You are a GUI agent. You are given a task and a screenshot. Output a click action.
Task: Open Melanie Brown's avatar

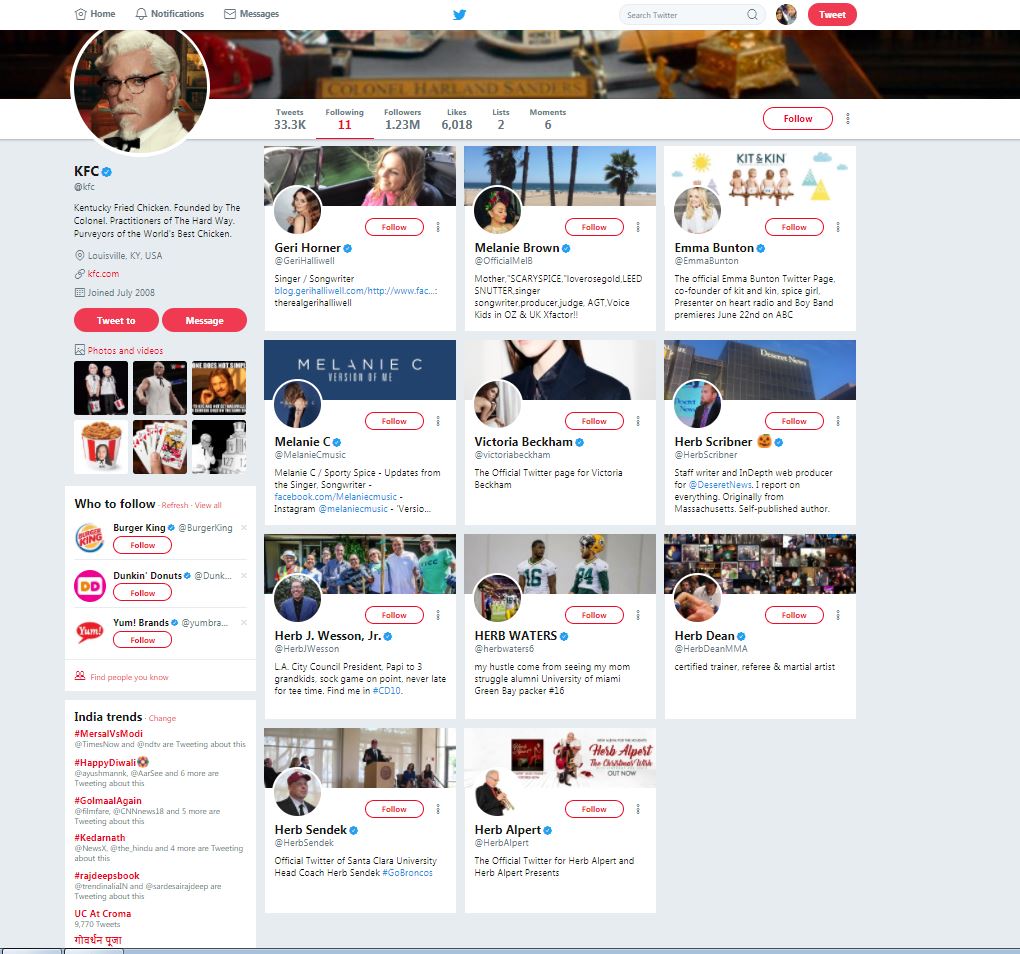click(498, 210)
